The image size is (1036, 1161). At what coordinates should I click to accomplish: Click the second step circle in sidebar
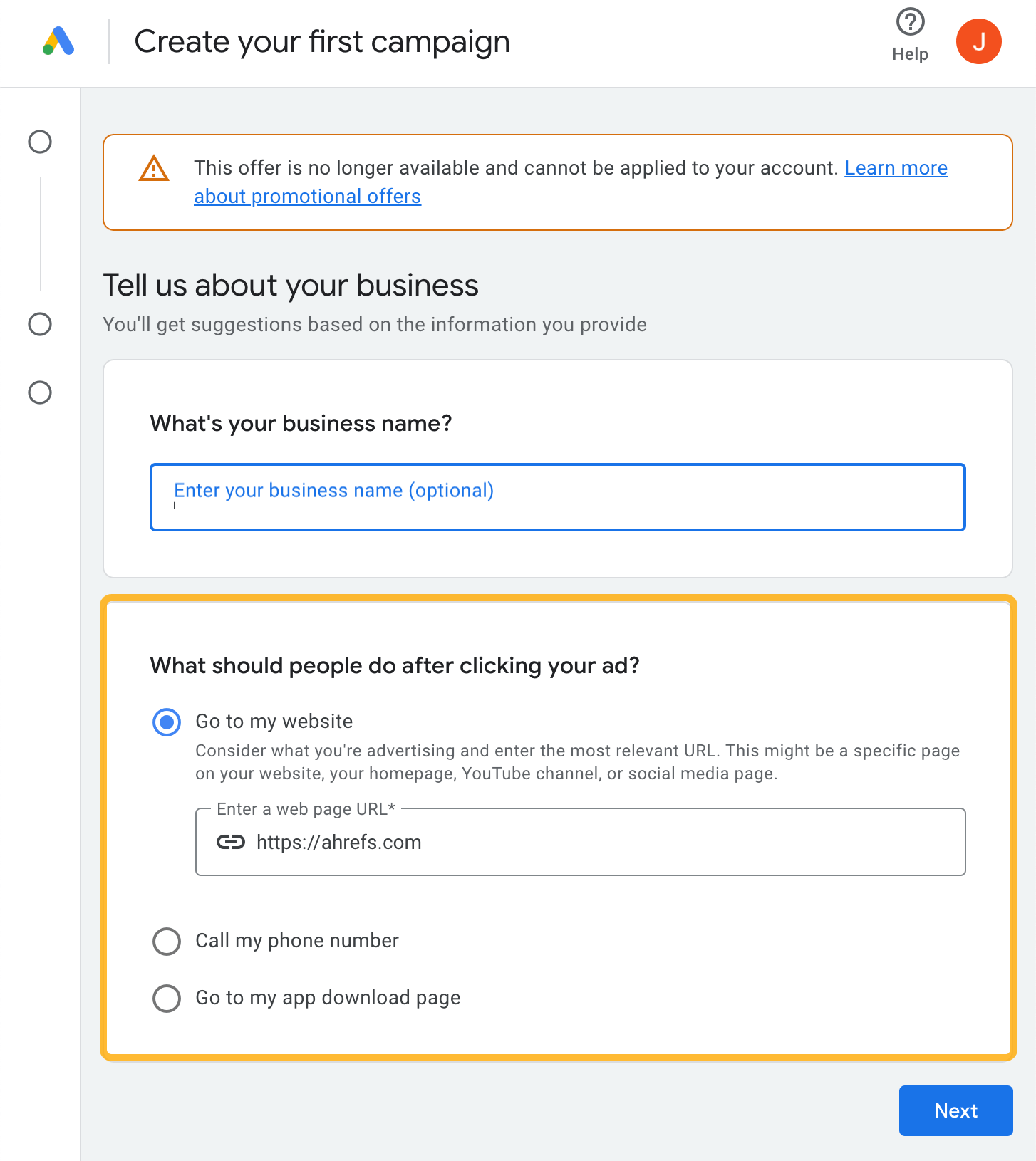pos(40,324)
